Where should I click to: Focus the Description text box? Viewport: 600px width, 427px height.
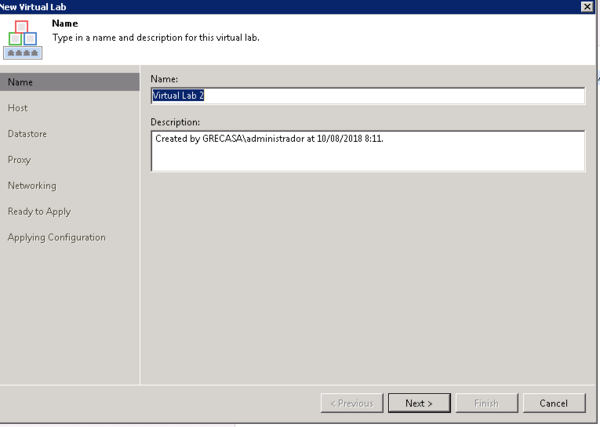367,151
